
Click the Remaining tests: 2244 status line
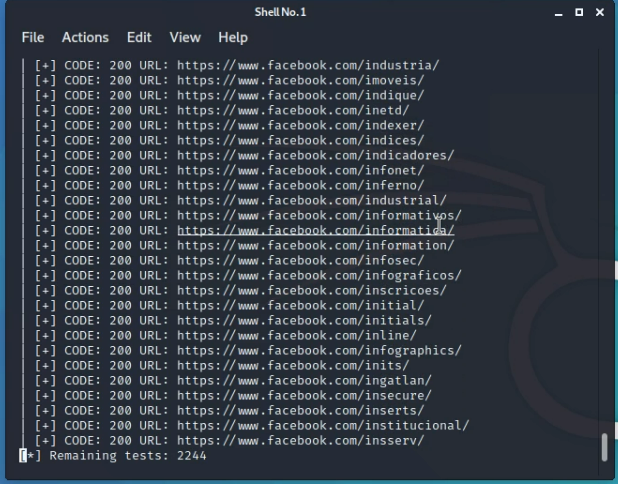(113, 456)
